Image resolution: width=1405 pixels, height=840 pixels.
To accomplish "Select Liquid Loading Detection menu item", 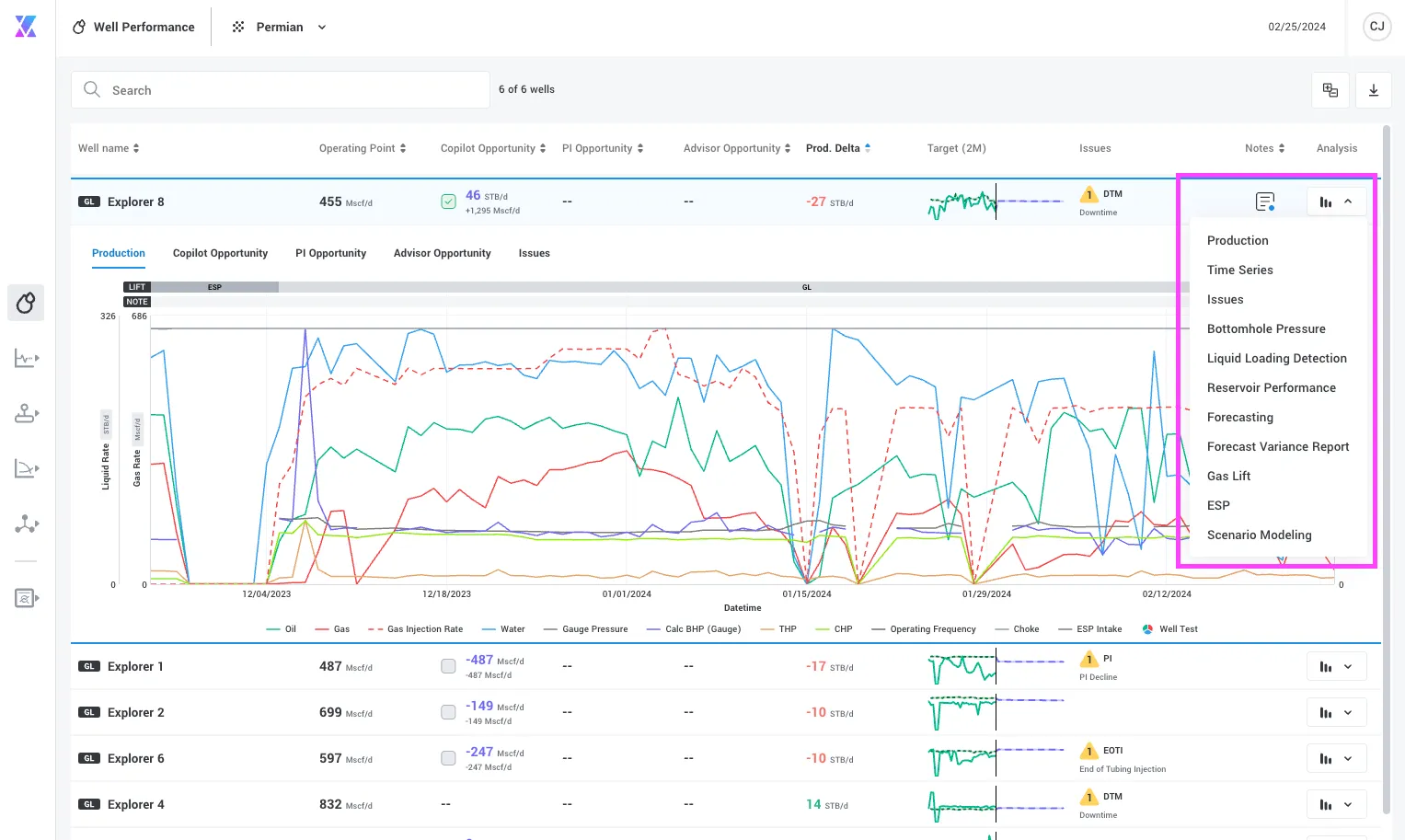I will [x=1276, y=358].
